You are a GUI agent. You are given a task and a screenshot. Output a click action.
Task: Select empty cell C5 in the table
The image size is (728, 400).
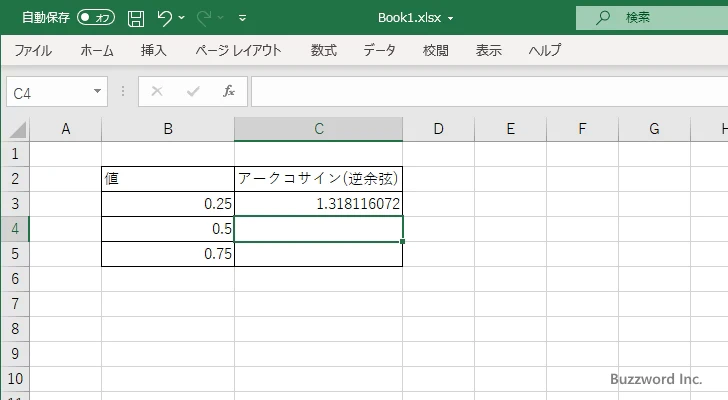click(x=318, y=254)
